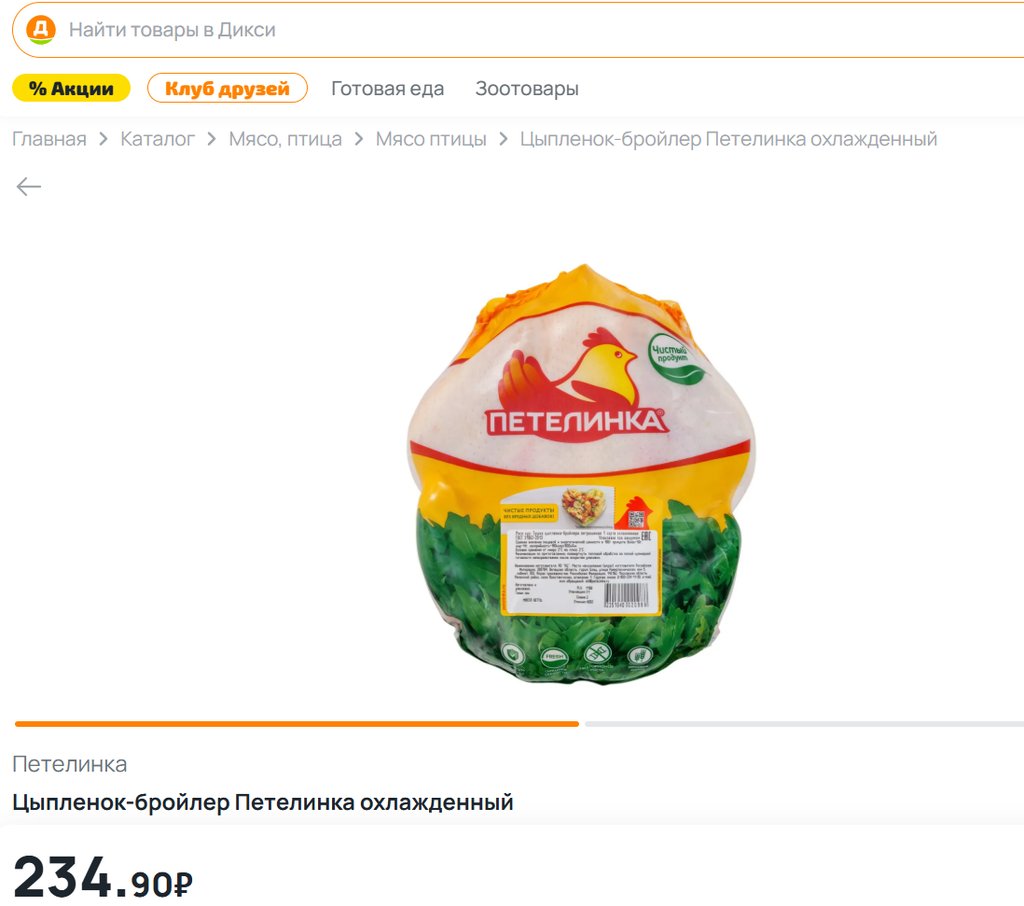Click the orange Dixy logo icon
The width and height of the screenshot is (1024, 906).
40,30
